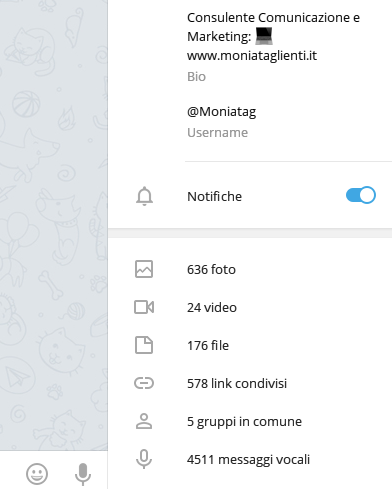Image resolution: width=392 pixels, height=489 pixels.
Task: Disable the Notifiche toggle switch
Action: click(361, 195)
